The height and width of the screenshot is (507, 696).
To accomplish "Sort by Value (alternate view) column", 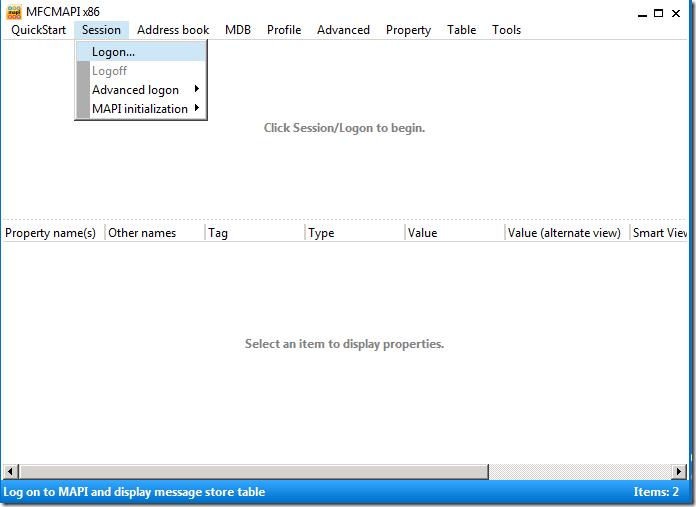I will point(567,233).
